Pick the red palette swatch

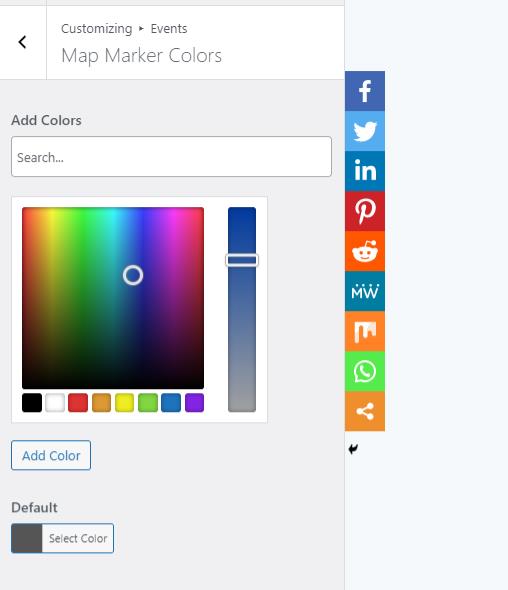[78, 403]
